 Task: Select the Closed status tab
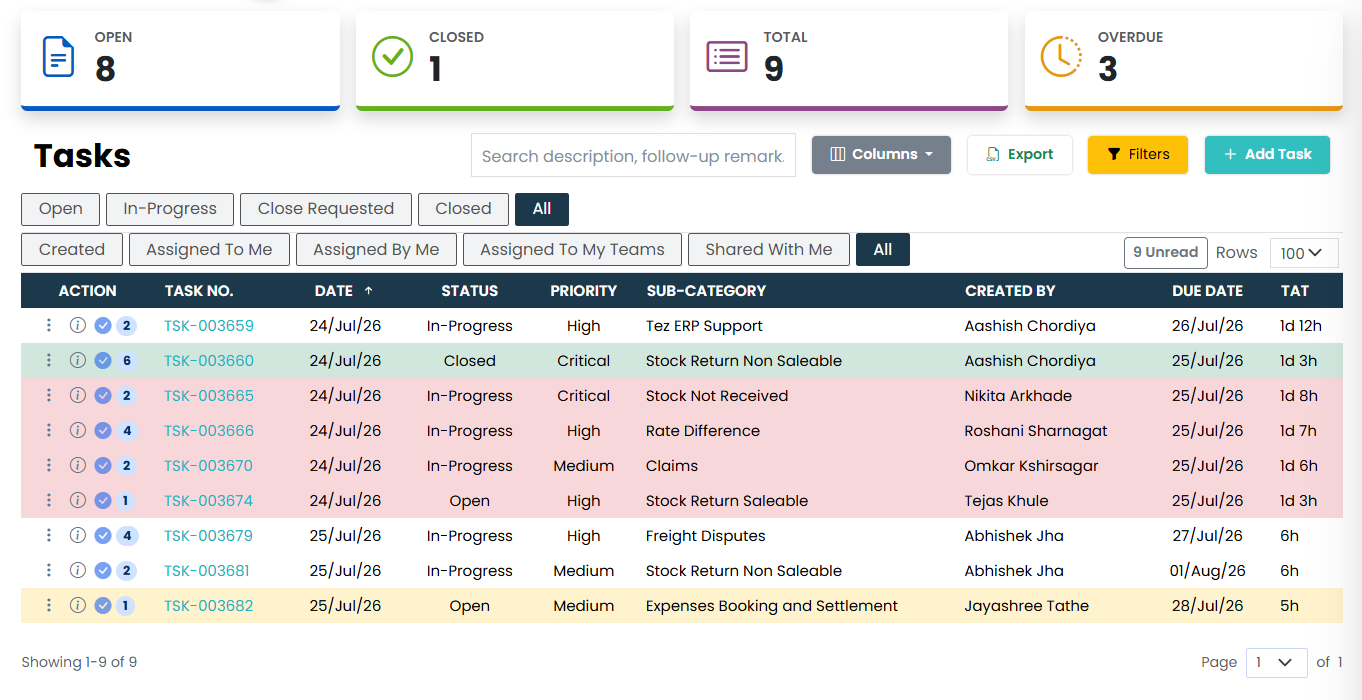(x=463, y=209)
